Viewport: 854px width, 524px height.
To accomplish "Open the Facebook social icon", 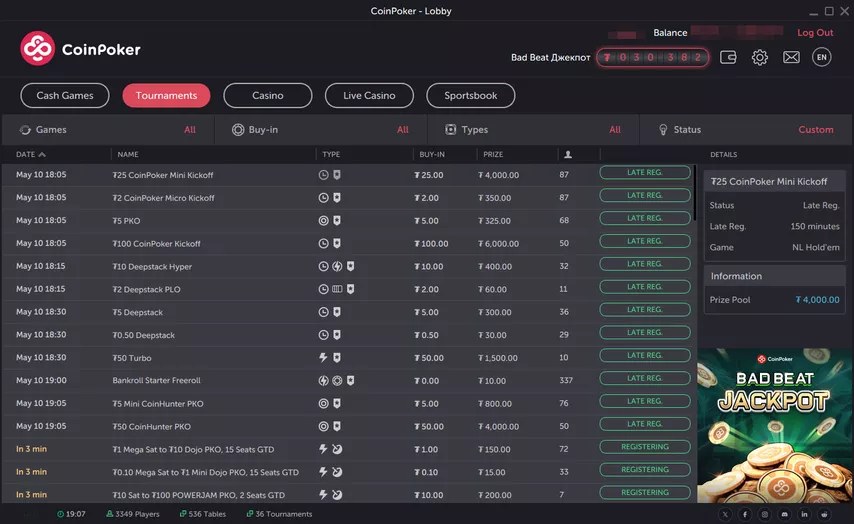I will tap(745, 514).
